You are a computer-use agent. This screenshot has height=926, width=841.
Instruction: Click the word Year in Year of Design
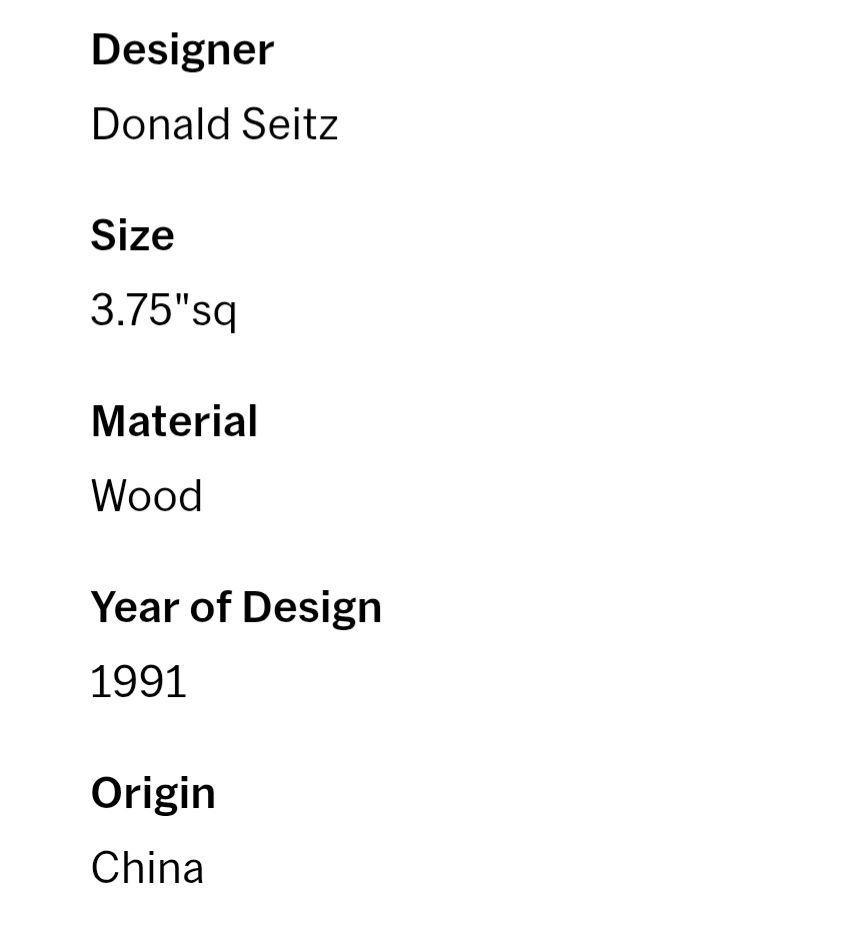[135, 607]
